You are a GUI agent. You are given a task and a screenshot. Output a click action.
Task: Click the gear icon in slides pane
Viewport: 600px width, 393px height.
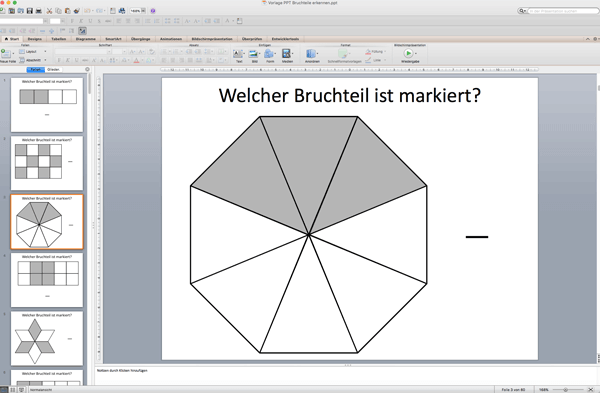(x=87, y=69)
